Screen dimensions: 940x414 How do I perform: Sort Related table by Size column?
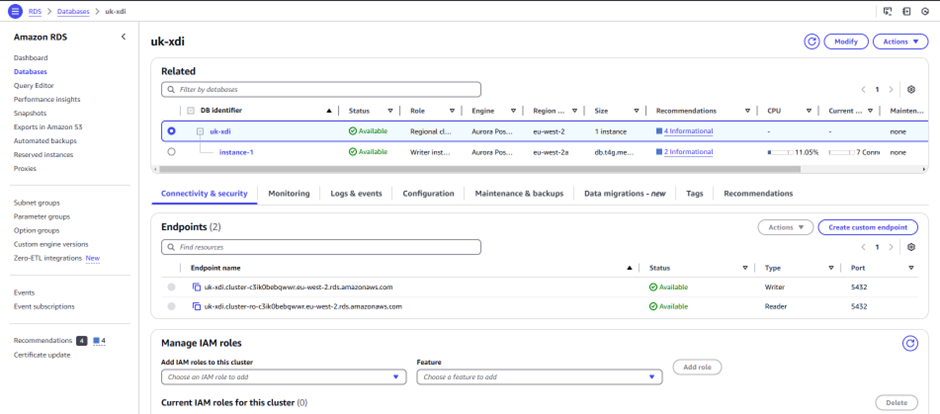[635, 111]
